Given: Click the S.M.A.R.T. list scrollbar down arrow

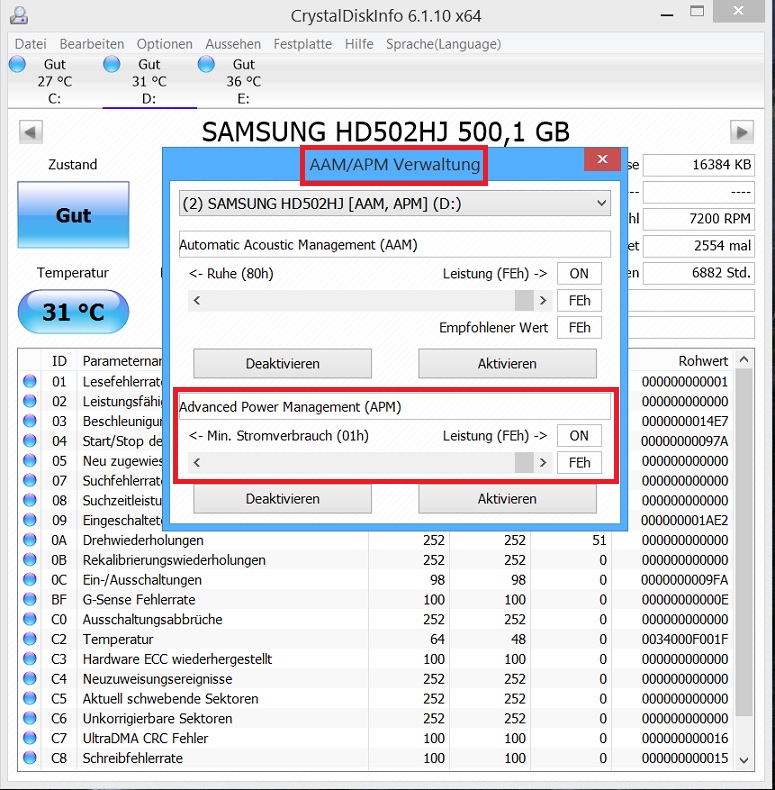Looking at the screenshot, I should tap(744, 760).
